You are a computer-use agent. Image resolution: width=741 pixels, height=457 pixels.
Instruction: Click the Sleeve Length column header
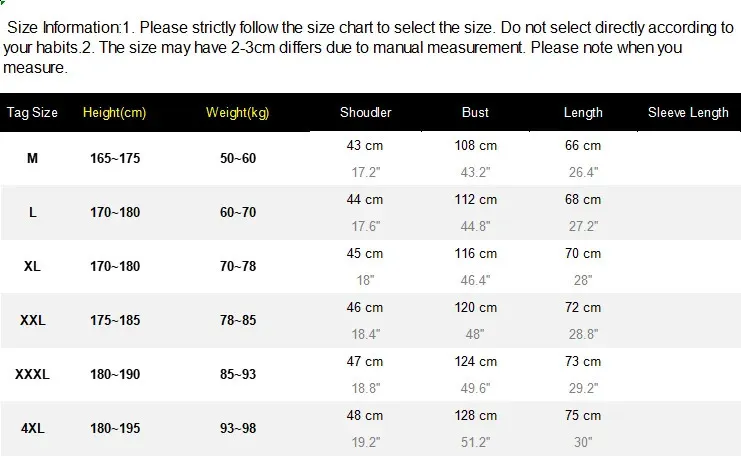coord(688,112)
